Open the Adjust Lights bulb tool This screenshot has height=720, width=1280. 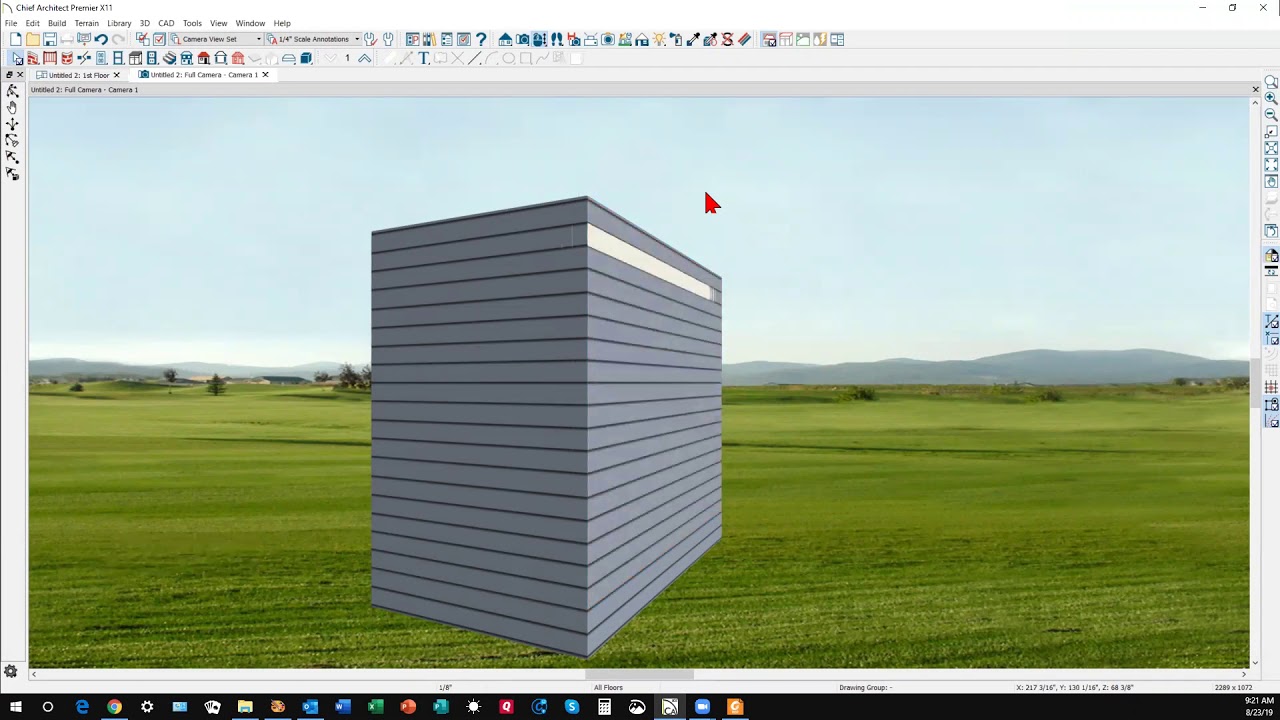coord(658,39)
